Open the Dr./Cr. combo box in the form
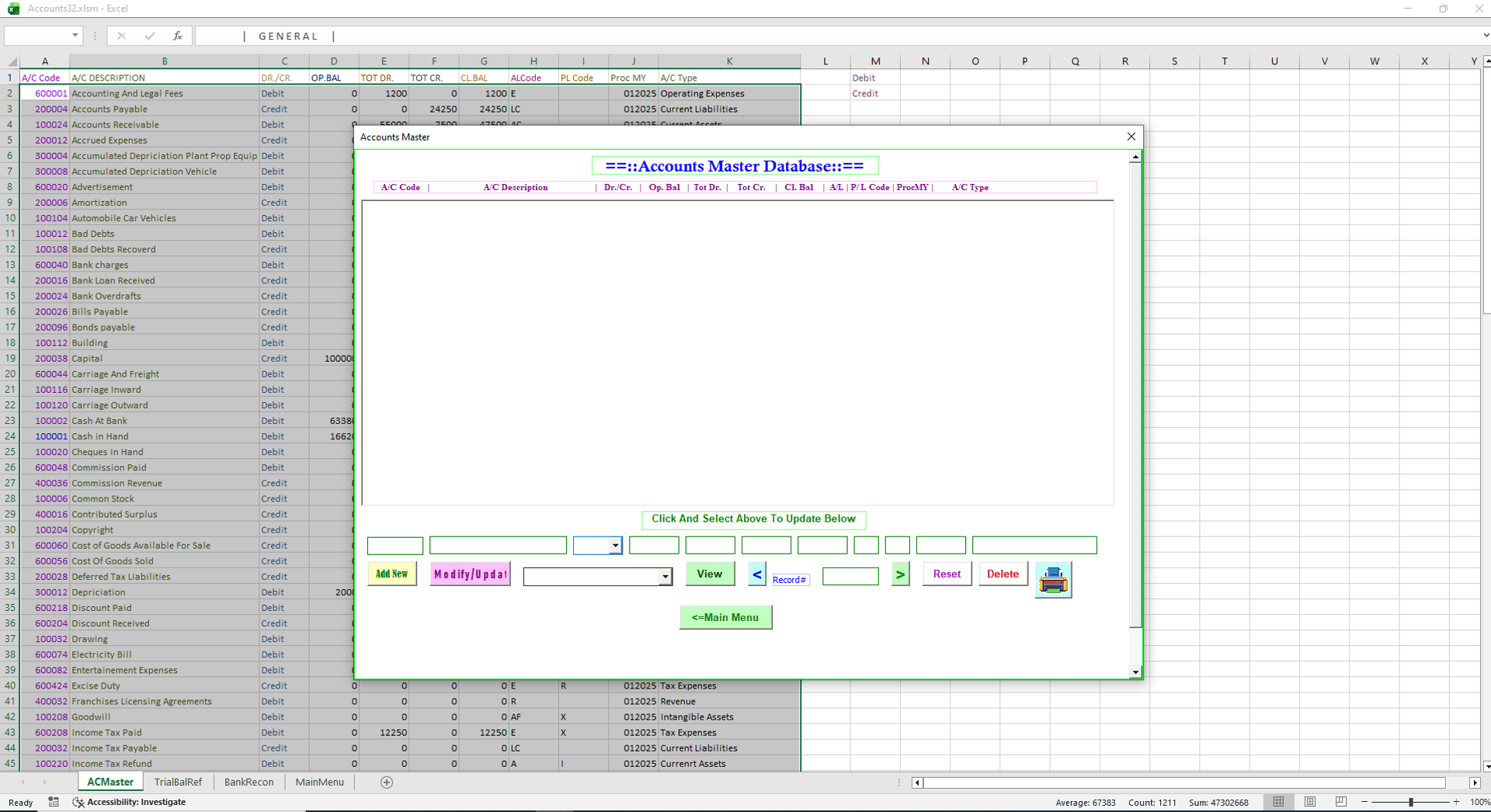The width and height of the screenshot is (1491, 812). [x=615, y=546]
